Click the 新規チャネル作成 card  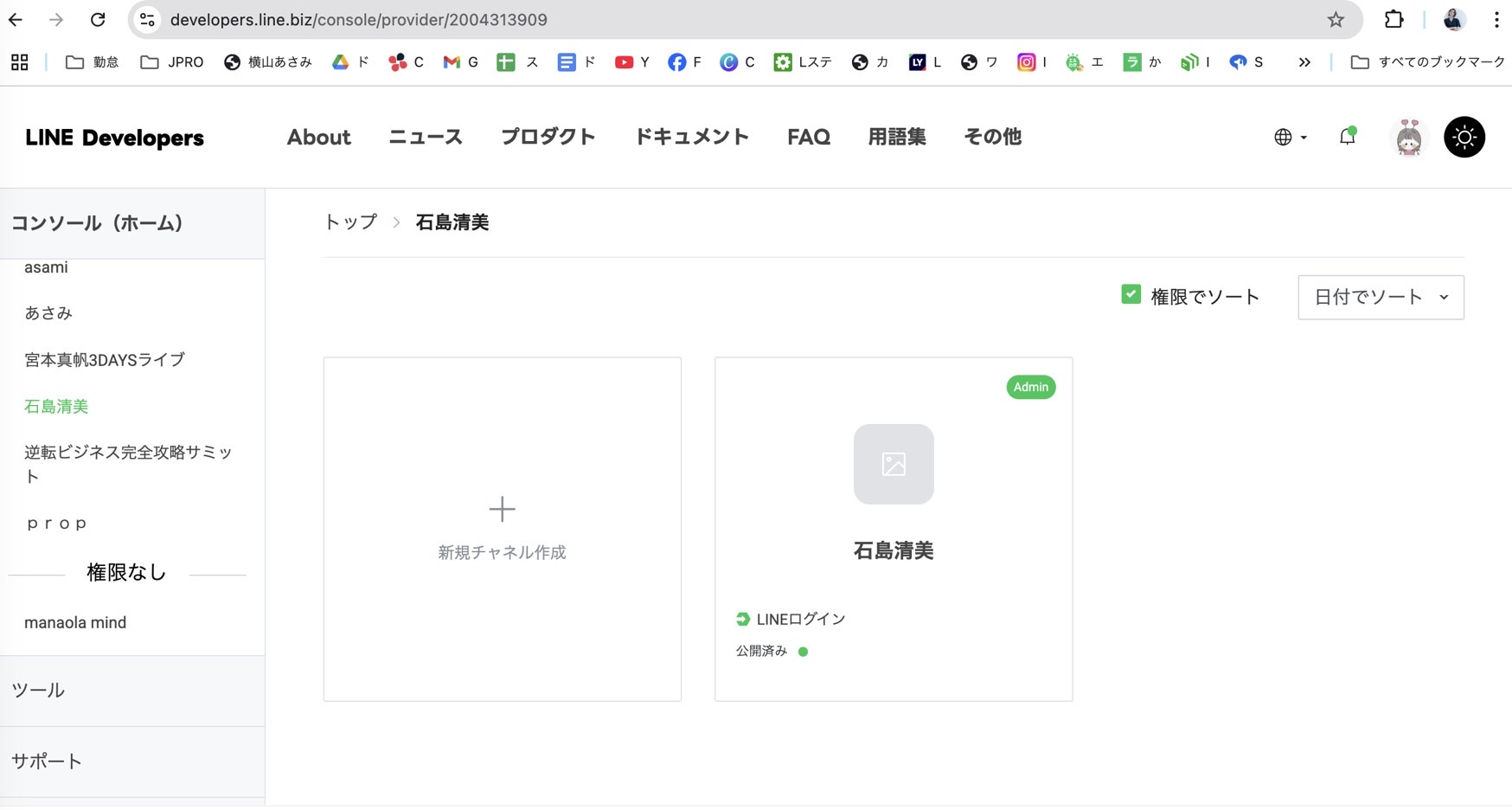tap(503, 529)
